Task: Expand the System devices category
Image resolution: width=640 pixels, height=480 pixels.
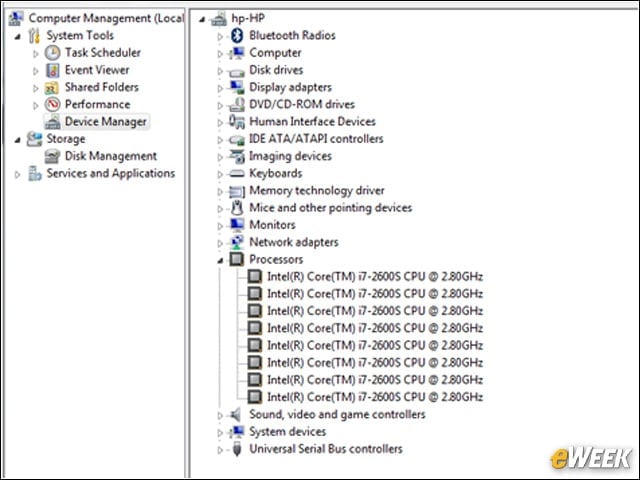Action: (x=220, y=433)
